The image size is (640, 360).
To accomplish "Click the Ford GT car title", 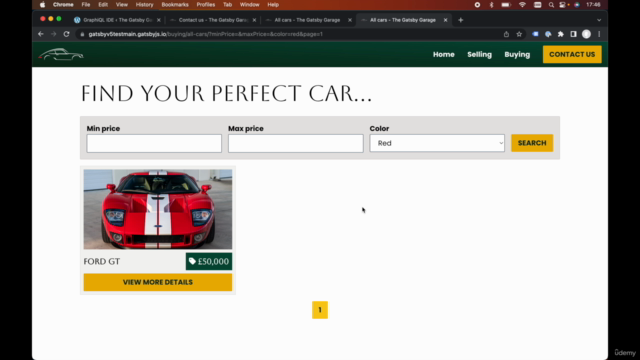I will [102, 262].
